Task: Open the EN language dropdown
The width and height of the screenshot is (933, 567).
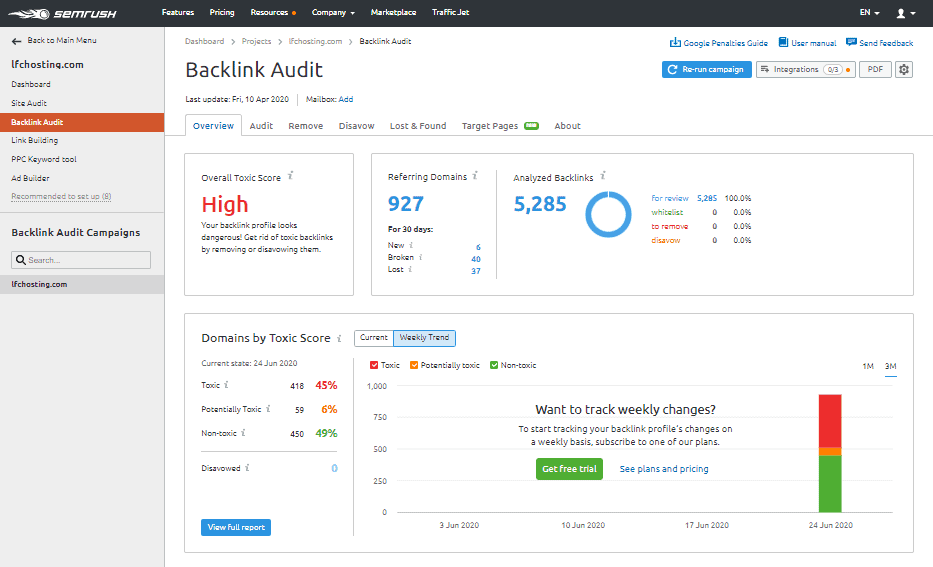Action: [x=869, y=12]
